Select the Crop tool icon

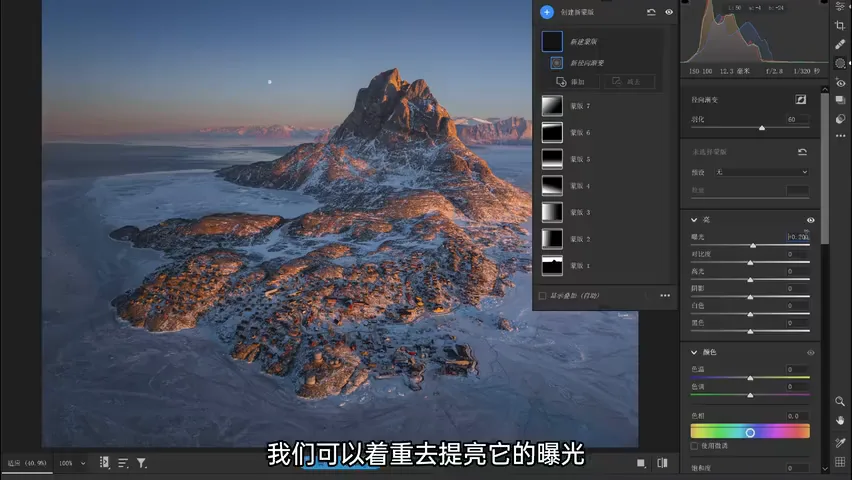pos(840,25)
